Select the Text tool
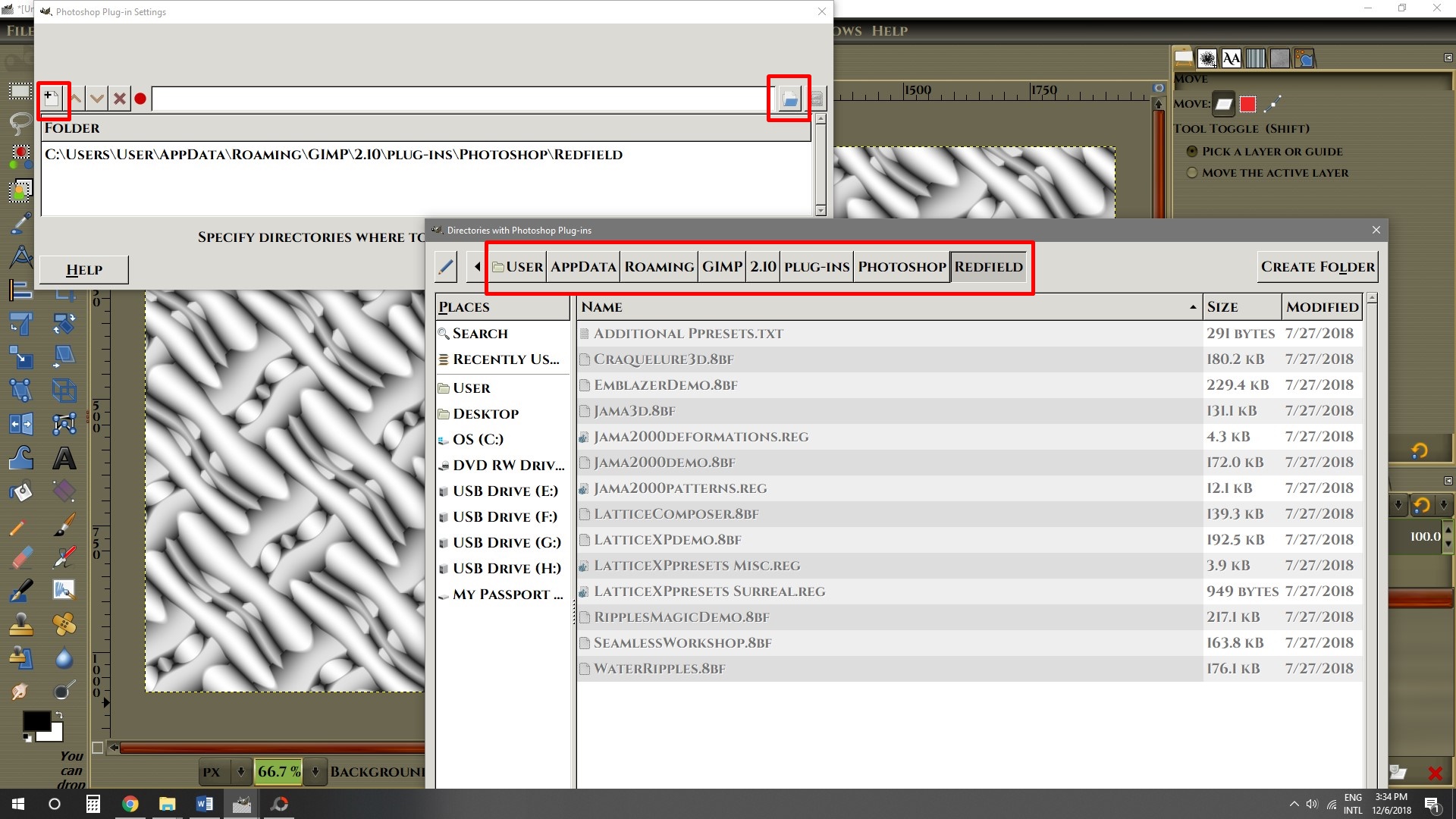Image resolution: width=1456 pixels, height=819 pixels. click(x=64, y=457)
